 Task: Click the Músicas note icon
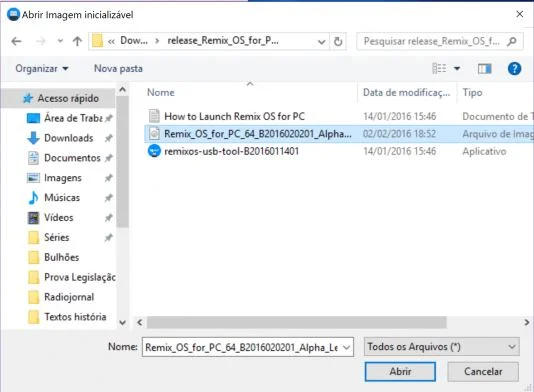tap(33, 198)
